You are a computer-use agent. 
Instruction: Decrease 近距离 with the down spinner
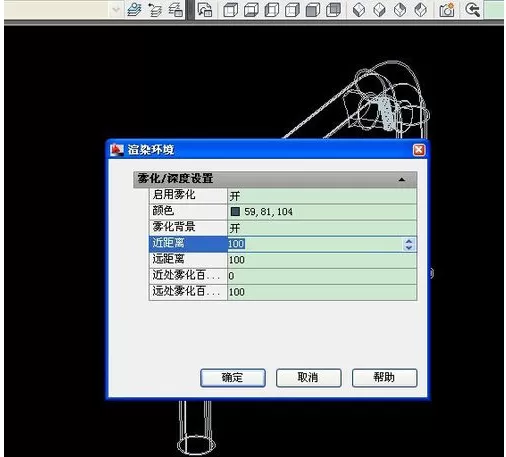[x=409, y=247]
